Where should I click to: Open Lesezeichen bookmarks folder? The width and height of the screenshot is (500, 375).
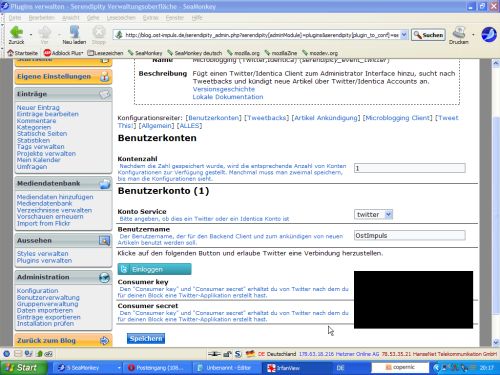(105, 53)
